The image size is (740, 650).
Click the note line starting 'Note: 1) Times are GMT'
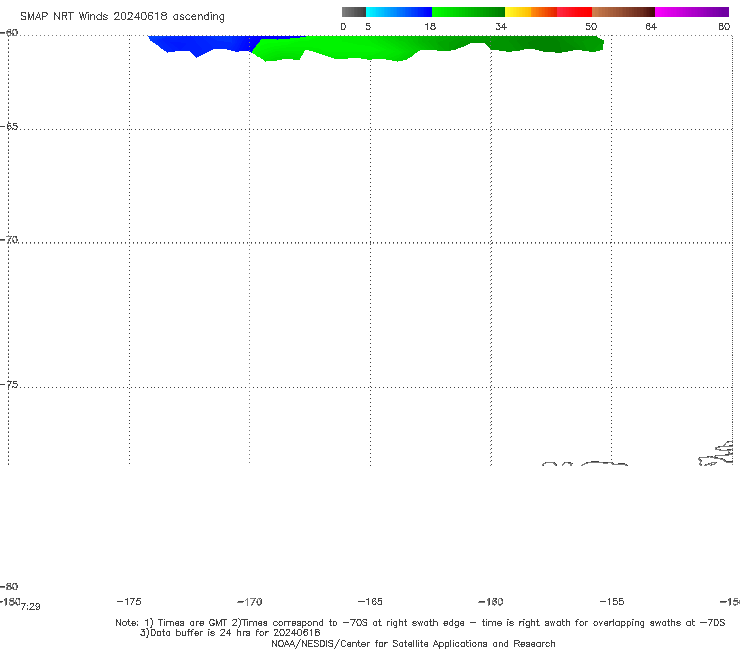(x=420, y=623)
